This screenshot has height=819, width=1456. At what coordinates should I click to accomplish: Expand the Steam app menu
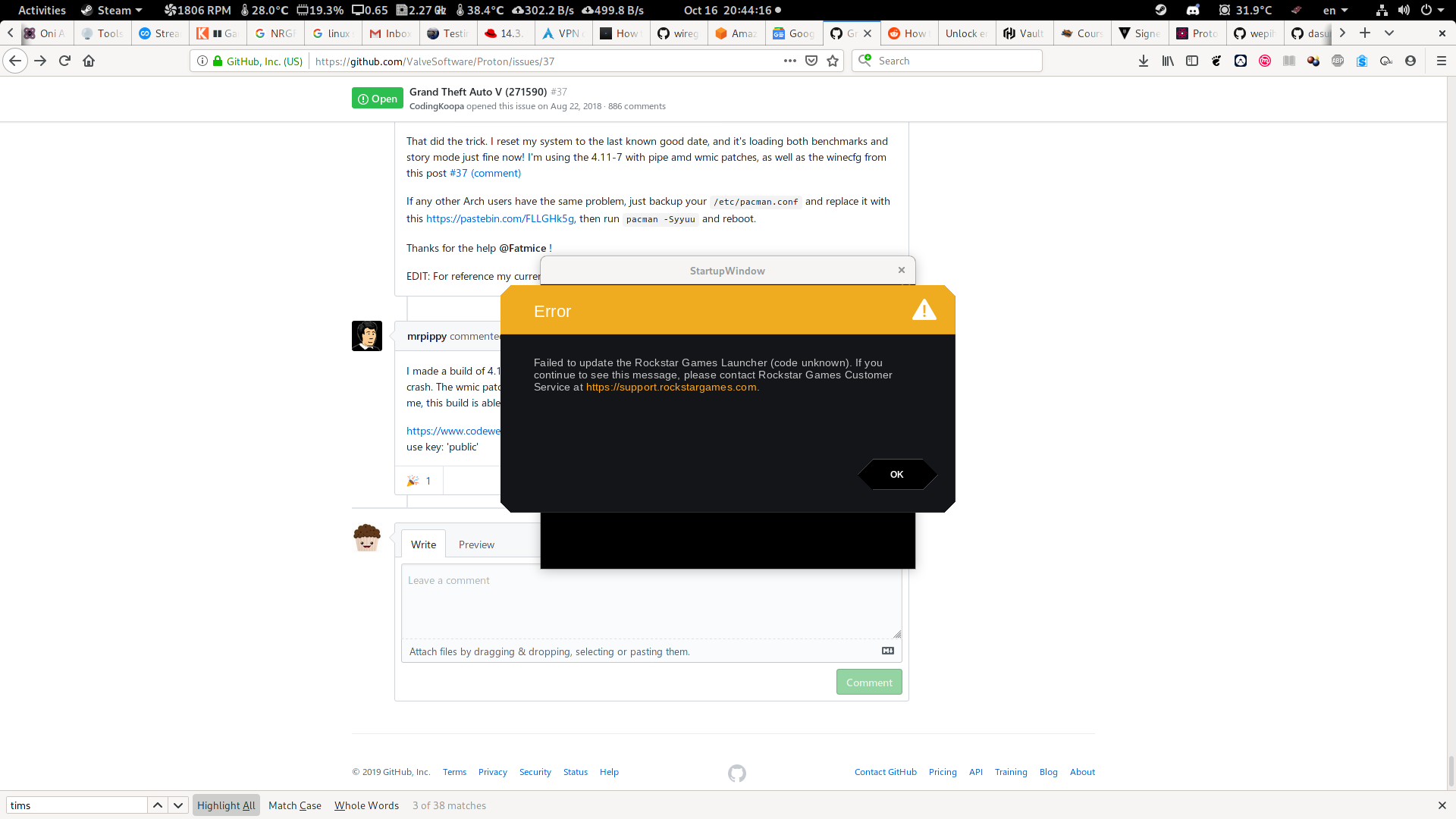click(x=111, y=10)
